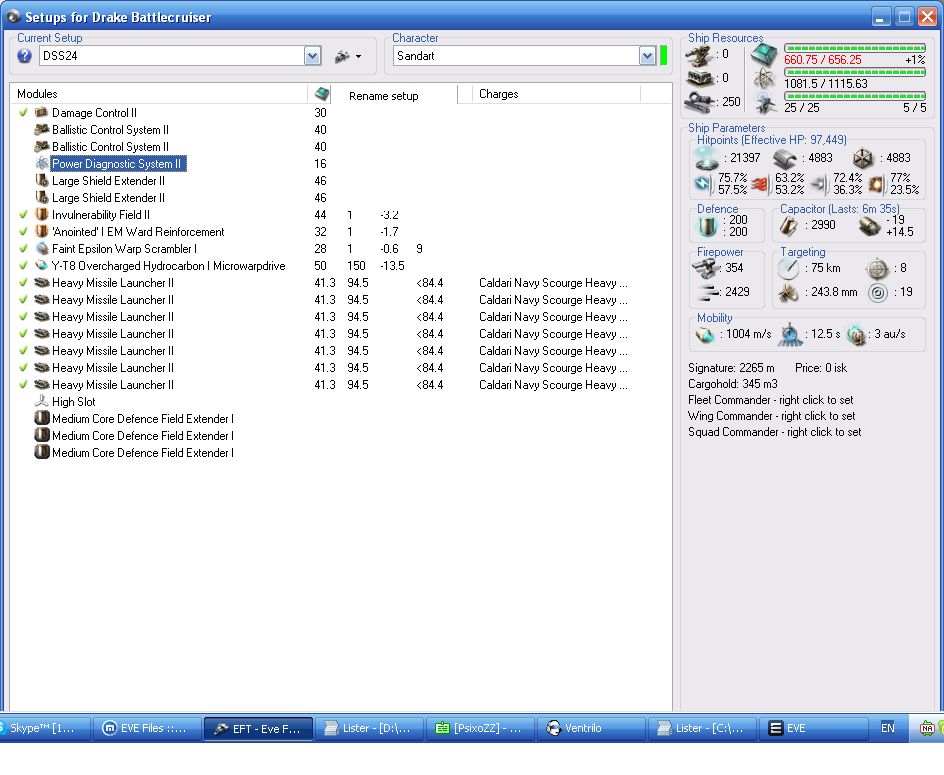Viewport: 944px width, 775px height.
Task: Select the empty High Slot icon
Action: (42, 401)
